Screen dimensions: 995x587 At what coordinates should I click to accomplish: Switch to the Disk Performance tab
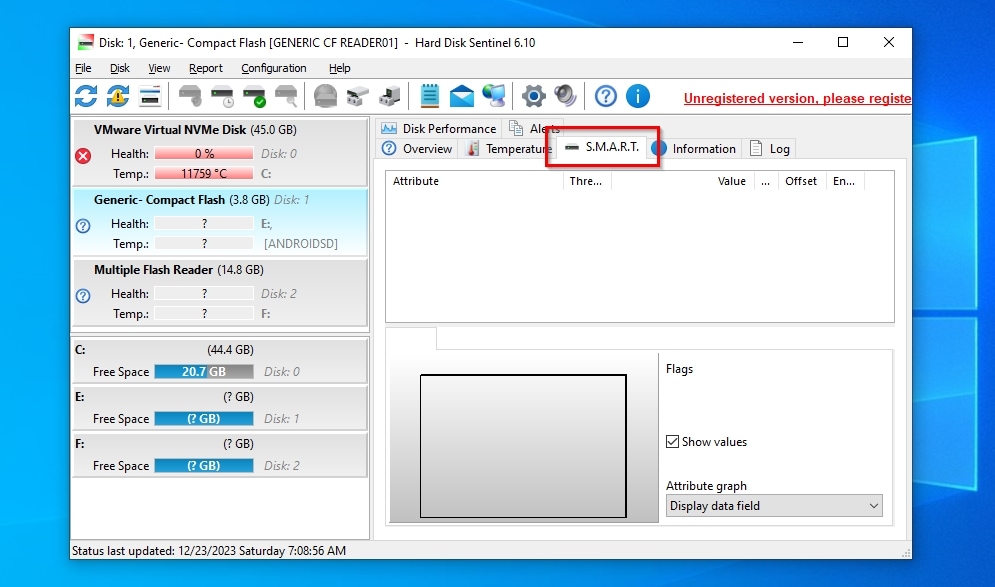[x=439, y=129]
